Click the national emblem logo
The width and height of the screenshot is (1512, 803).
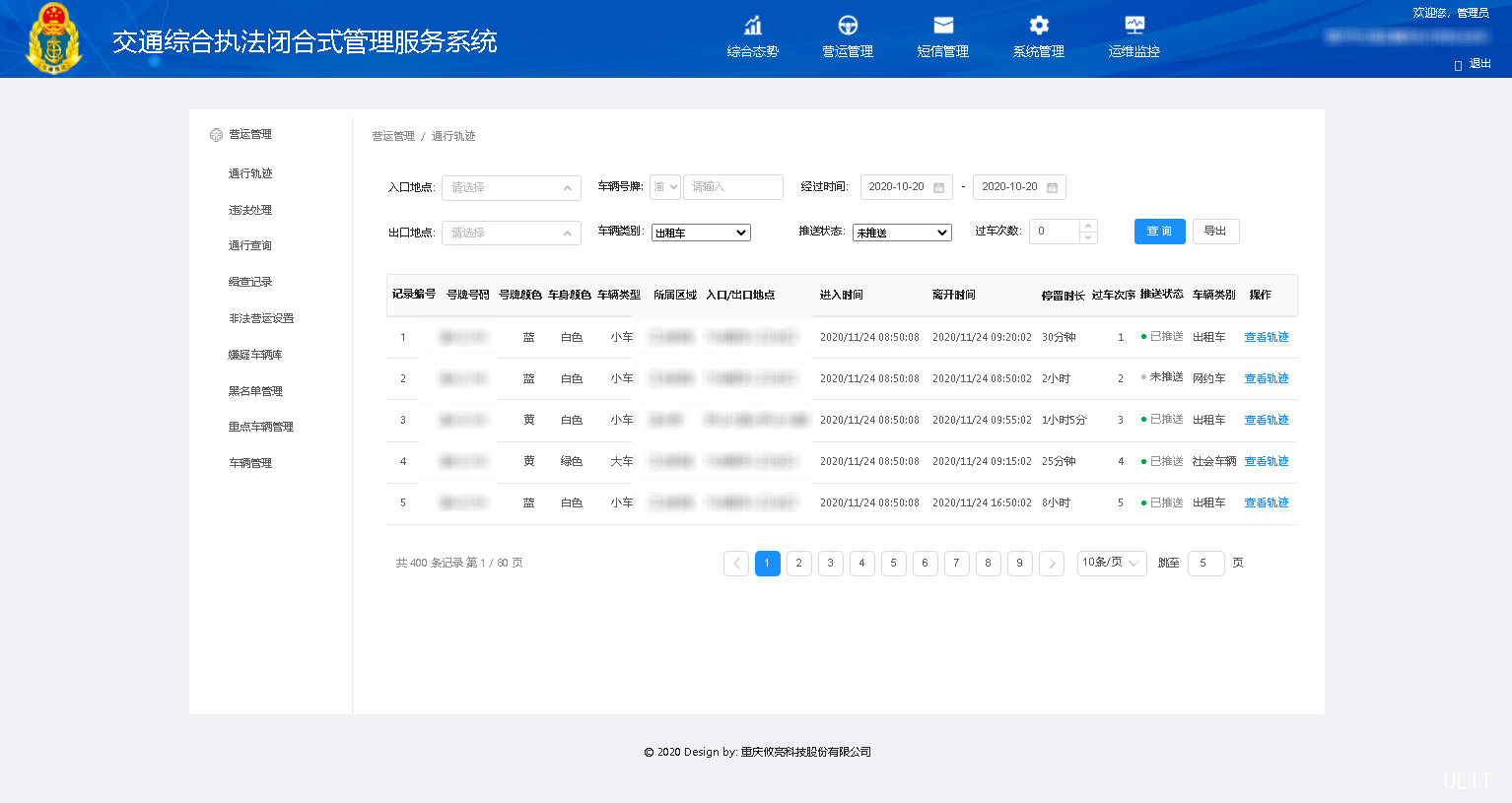click(53, 38)
